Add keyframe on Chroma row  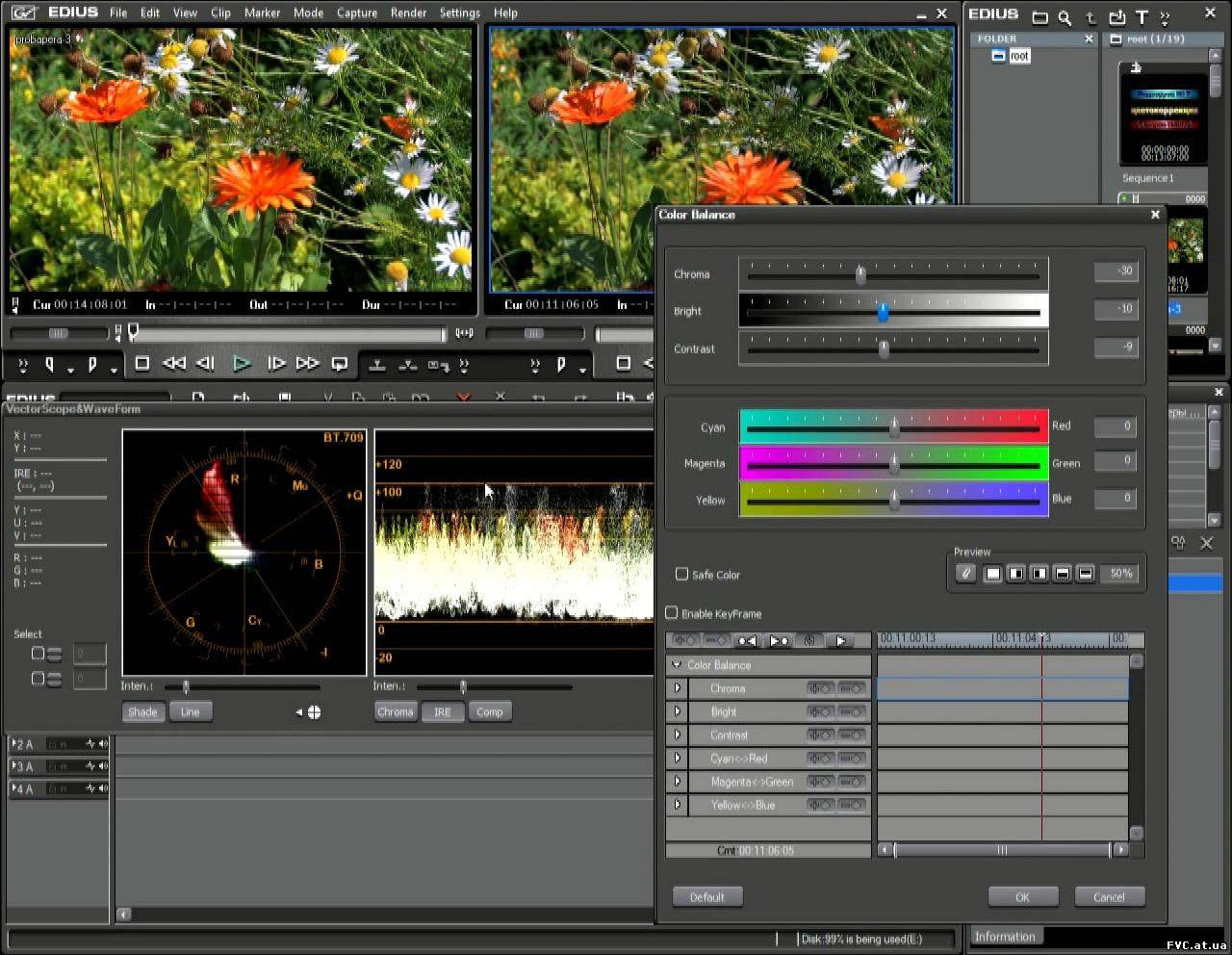(x=820, y=688)
